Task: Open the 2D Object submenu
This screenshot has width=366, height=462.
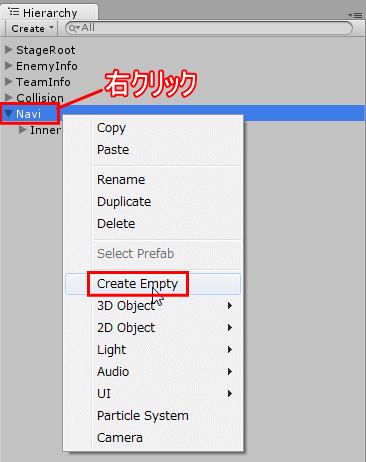Action: 153,328
